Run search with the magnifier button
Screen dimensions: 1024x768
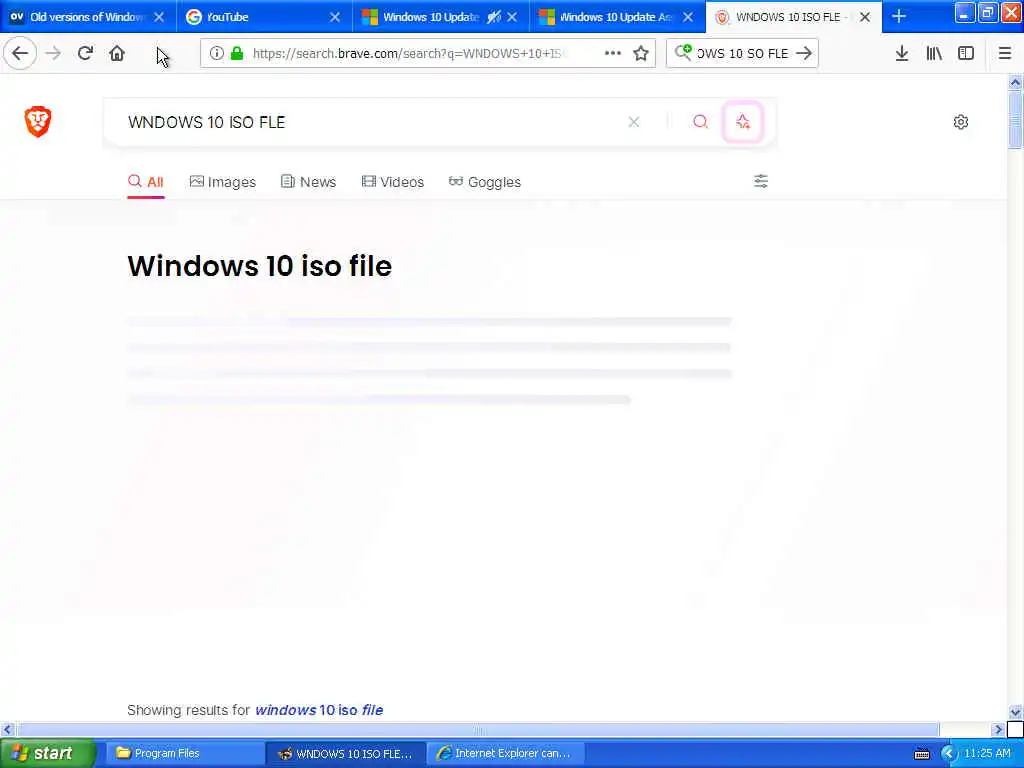point(701,121)
